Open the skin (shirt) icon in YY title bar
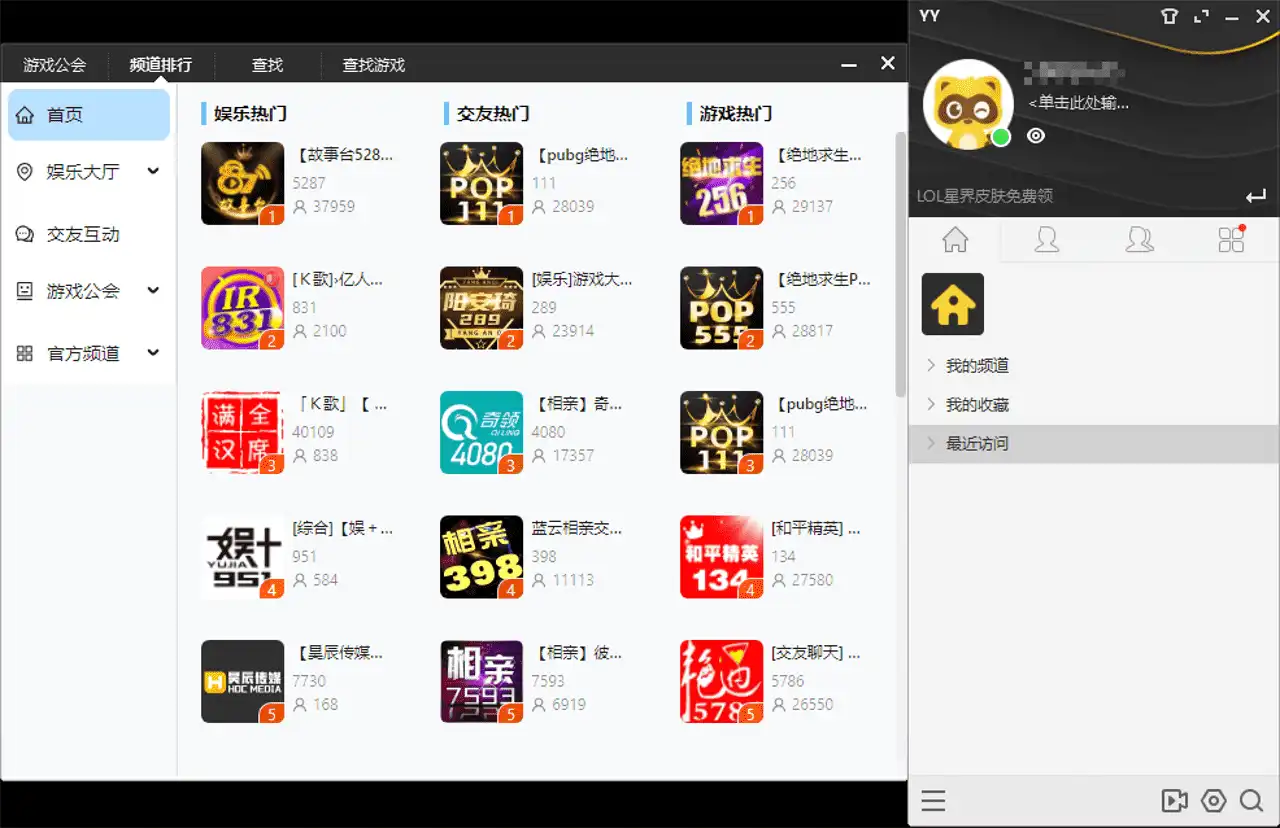Image resolution: width=1280 pixels, height=828 pixels. (1169, 16)
